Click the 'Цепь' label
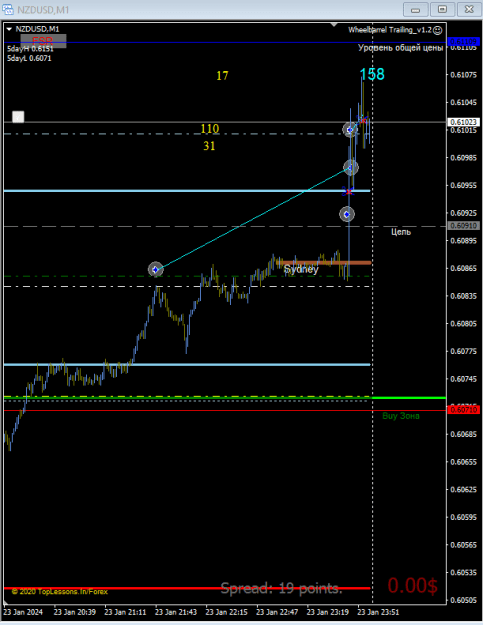Viewport: 483px width, 625px height. point(401,232)
